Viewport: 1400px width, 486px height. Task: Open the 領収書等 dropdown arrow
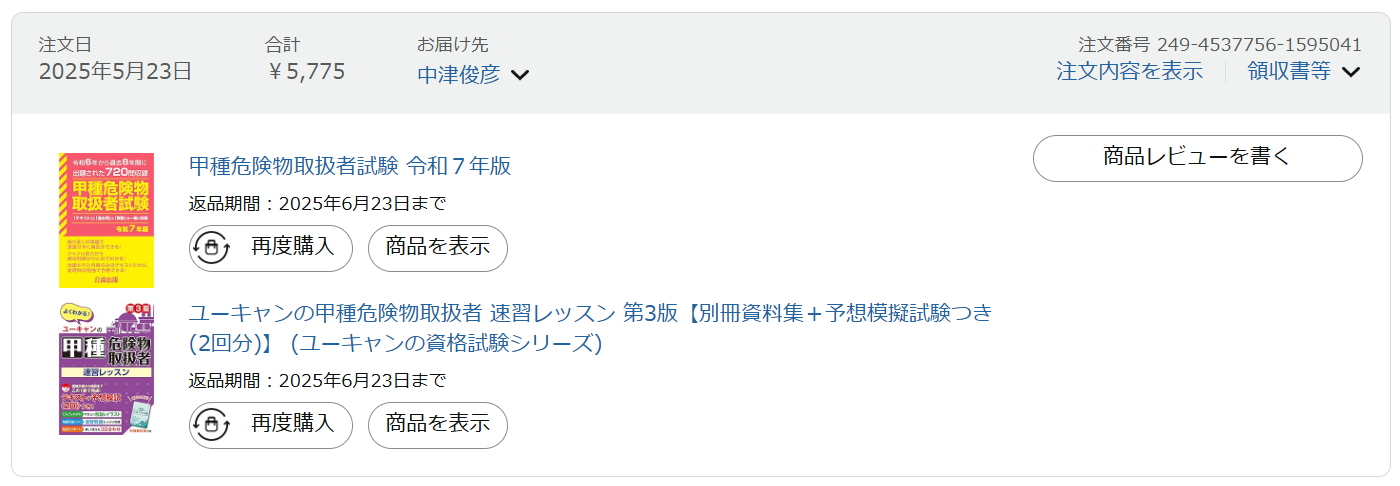coord(1351,72)
